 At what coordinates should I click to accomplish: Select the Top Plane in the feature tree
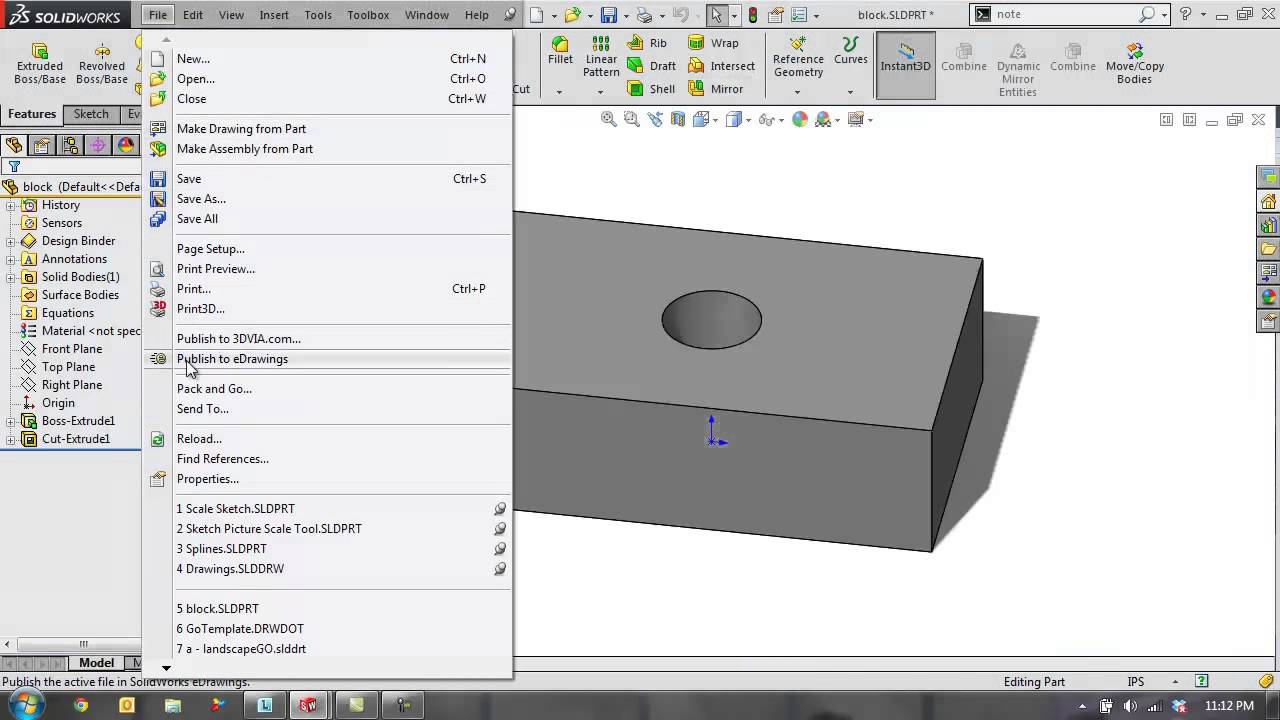[68, 367]
